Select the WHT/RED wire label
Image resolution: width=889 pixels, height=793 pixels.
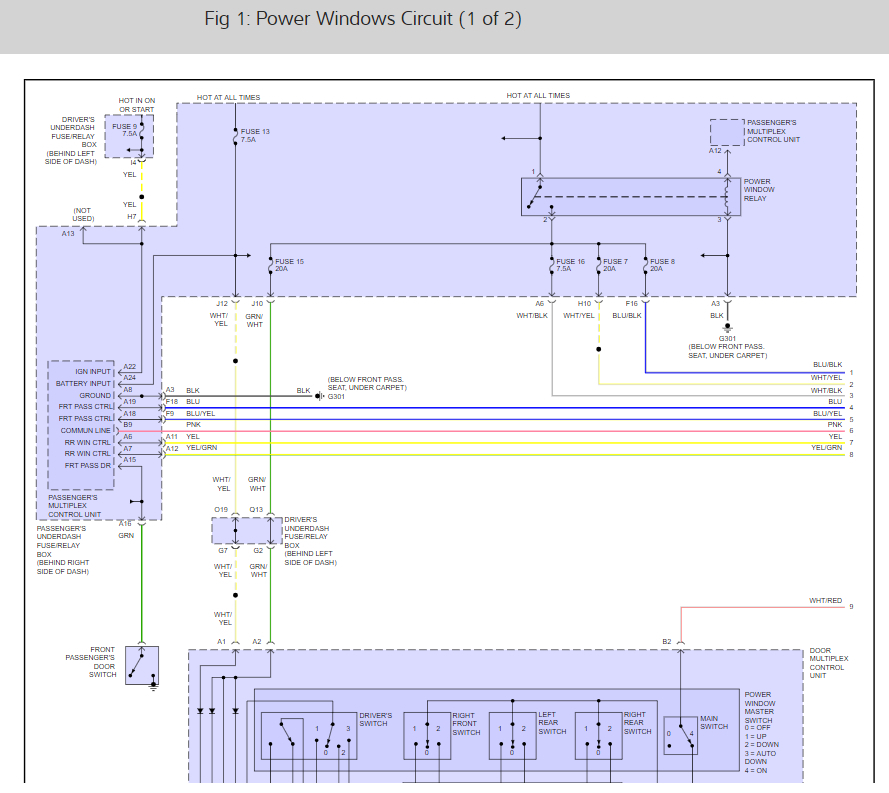pos(825,601)
